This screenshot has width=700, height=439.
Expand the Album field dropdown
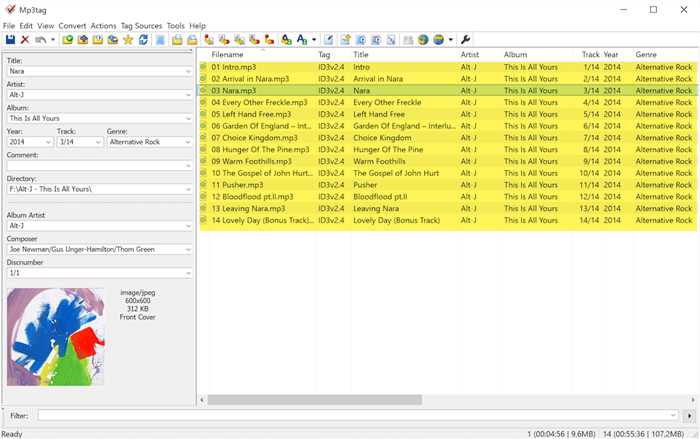click(x=188, y=119)
